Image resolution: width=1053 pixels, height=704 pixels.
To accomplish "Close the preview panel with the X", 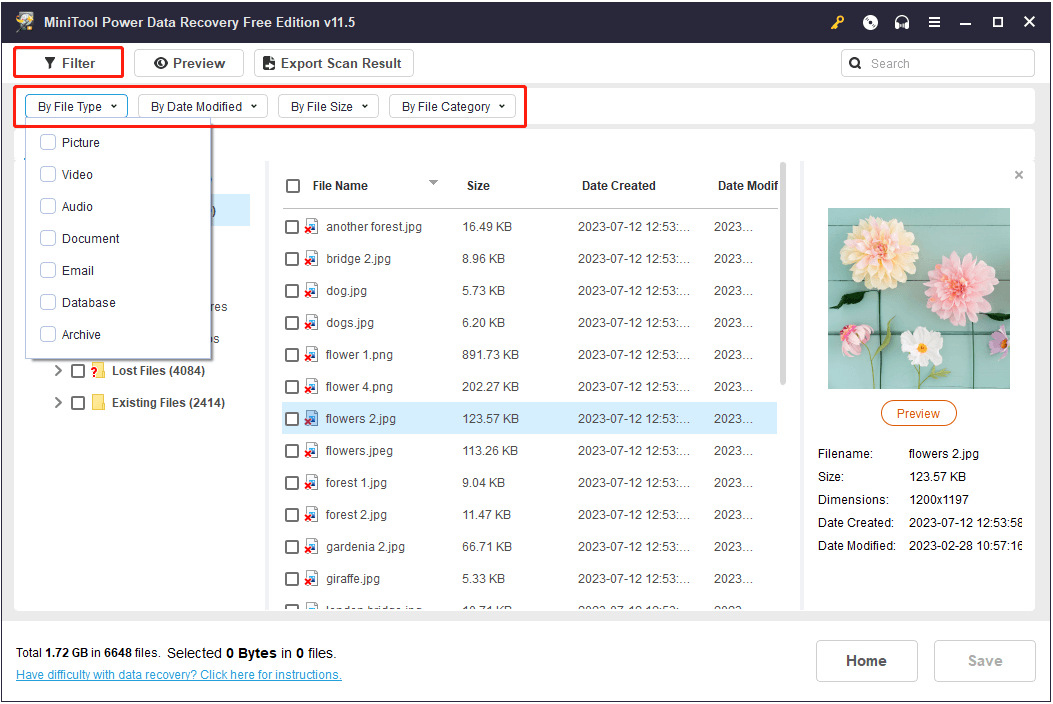I will [1019, 175].
